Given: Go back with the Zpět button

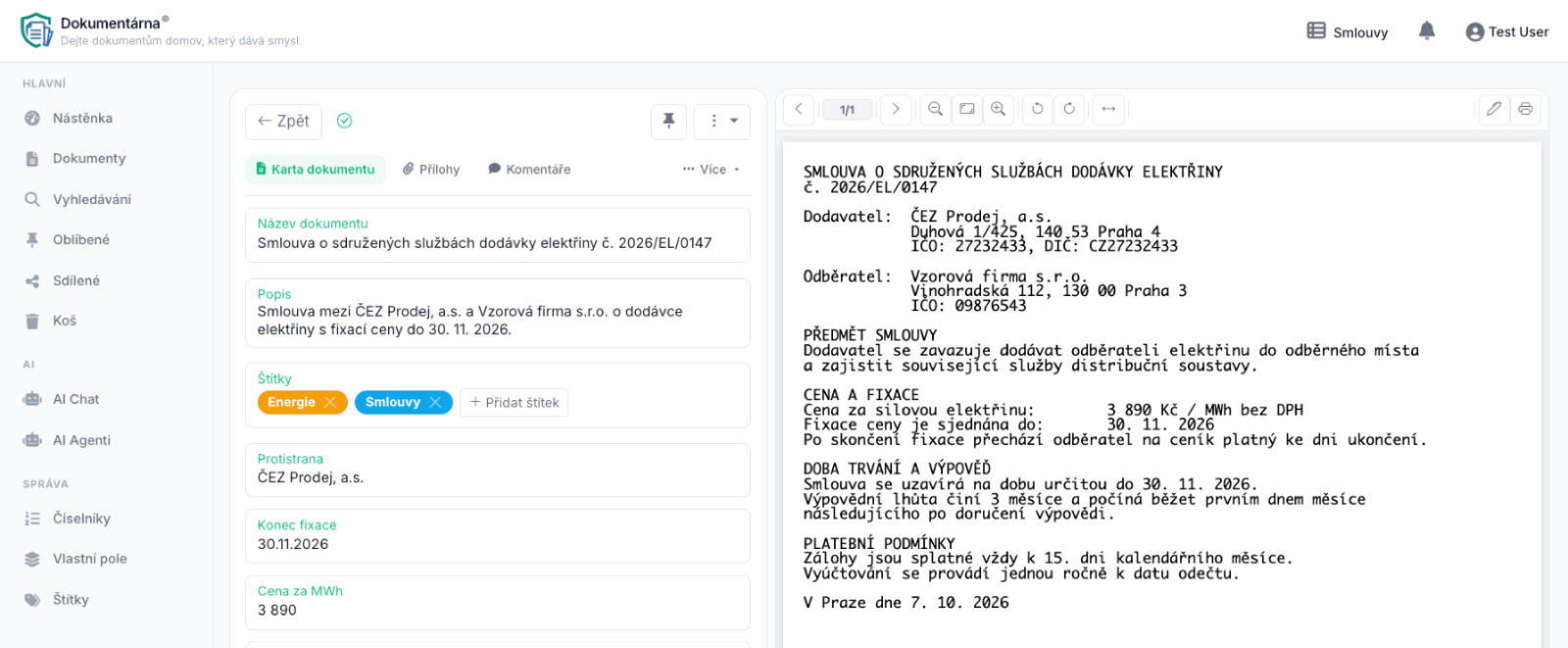Looking at the screenshot, I should [283, 122].
